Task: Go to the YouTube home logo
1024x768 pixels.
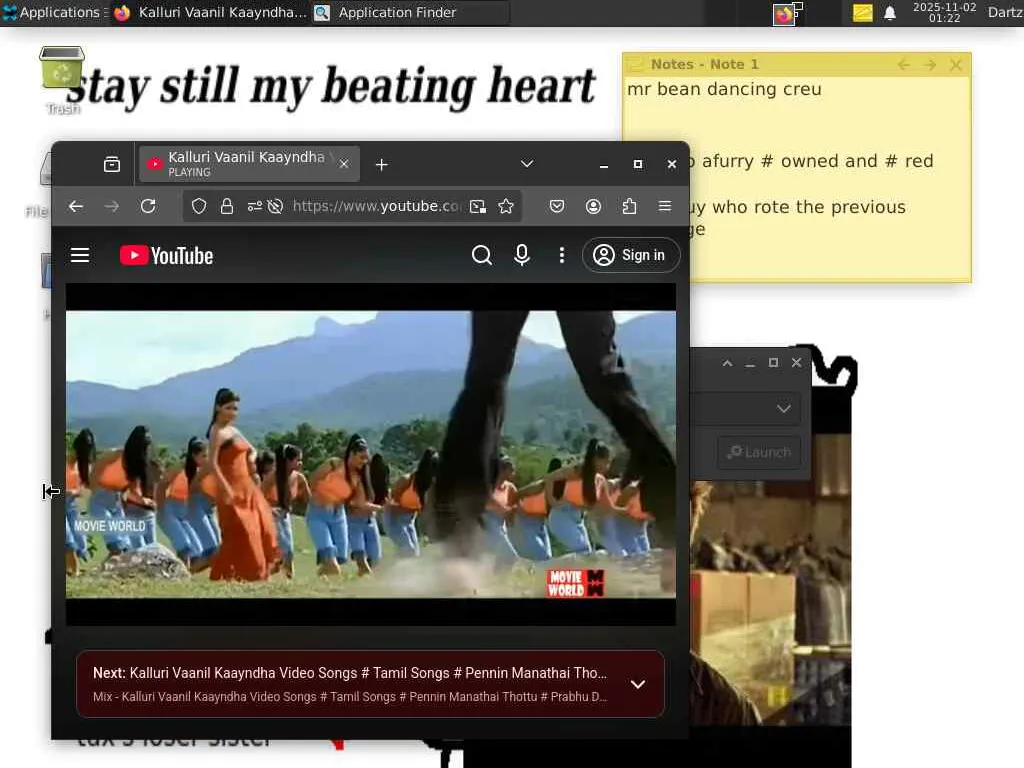Action: pos(167,255)
